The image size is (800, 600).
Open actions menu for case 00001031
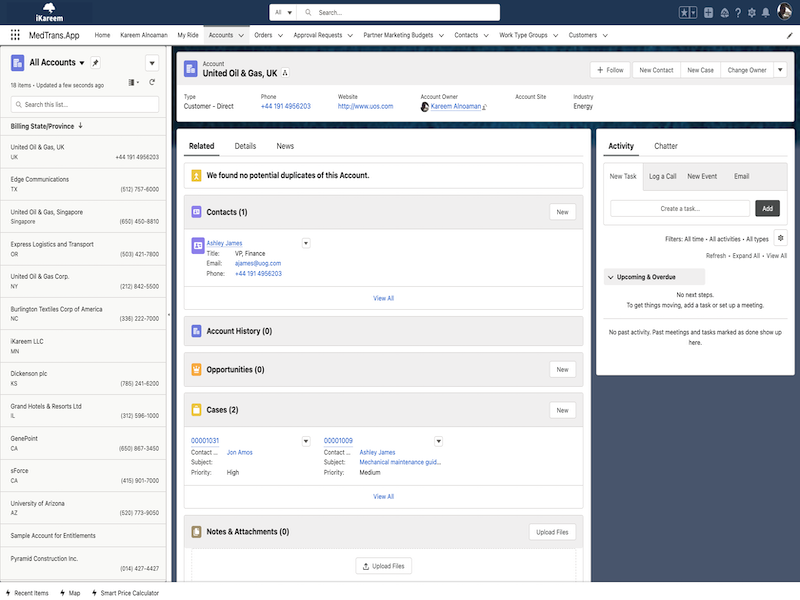point(306,441)
